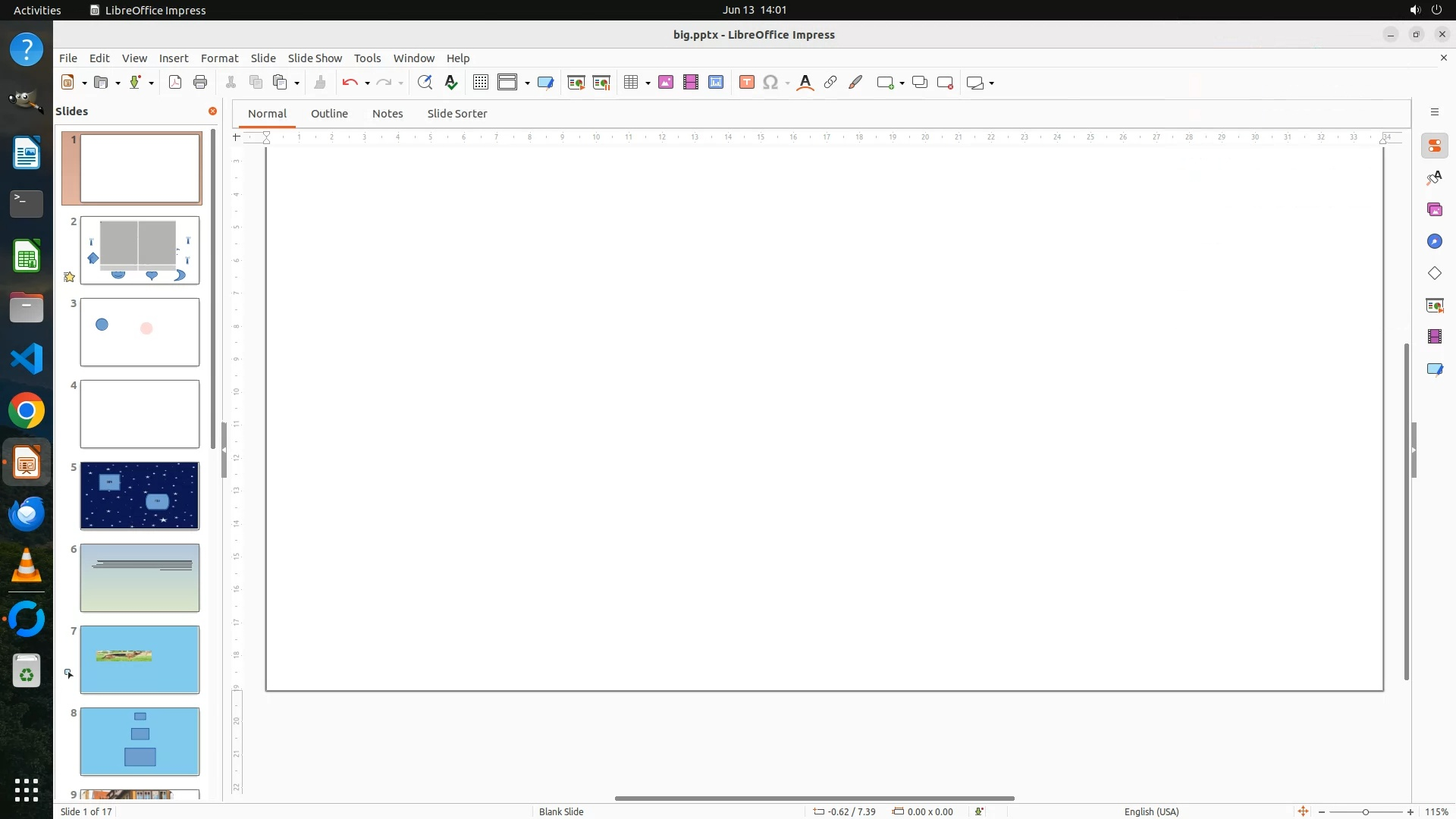Expand the Undo history dropdown arrow
The width and height of the screenshot is (1456, 819).
(x=367, y=83)
